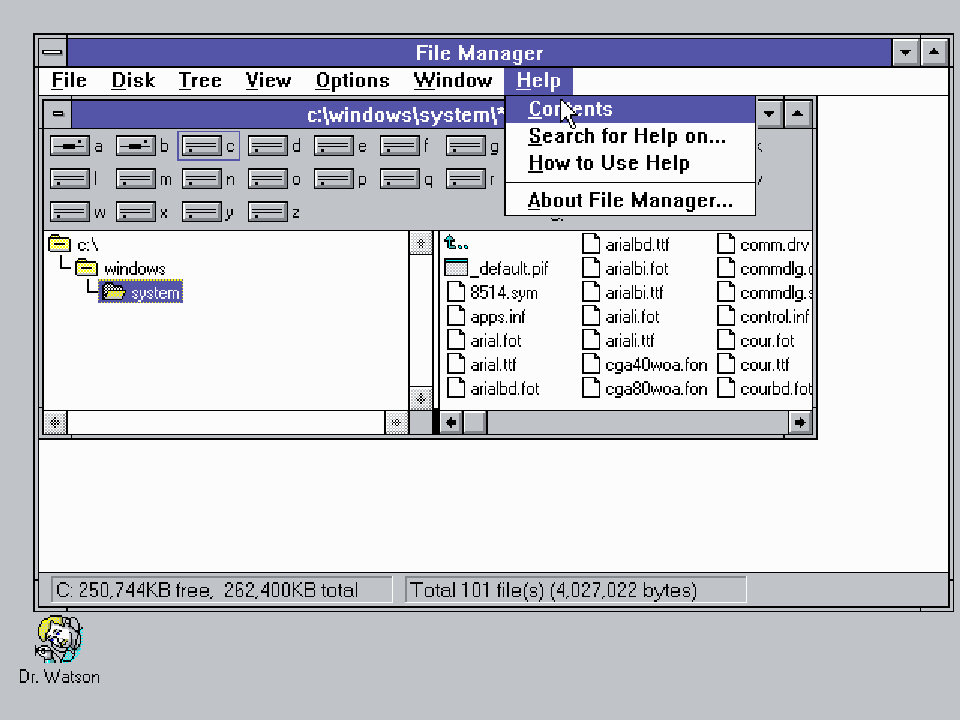The width and height of the screenshot is (960, 720).
Task: Click tree pane horizontal scroll right arrow
Action: 396,422
